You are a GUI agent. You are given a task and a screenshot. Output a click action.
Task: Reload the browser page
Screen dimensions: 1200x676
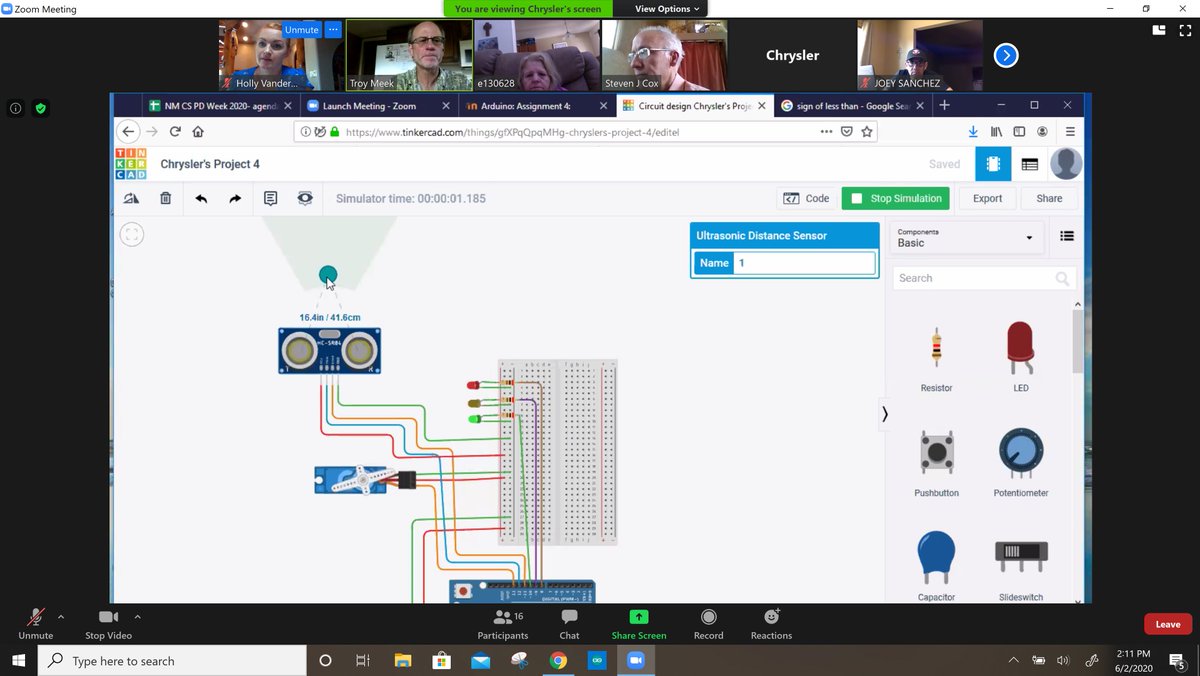click(x=175, y=131)
